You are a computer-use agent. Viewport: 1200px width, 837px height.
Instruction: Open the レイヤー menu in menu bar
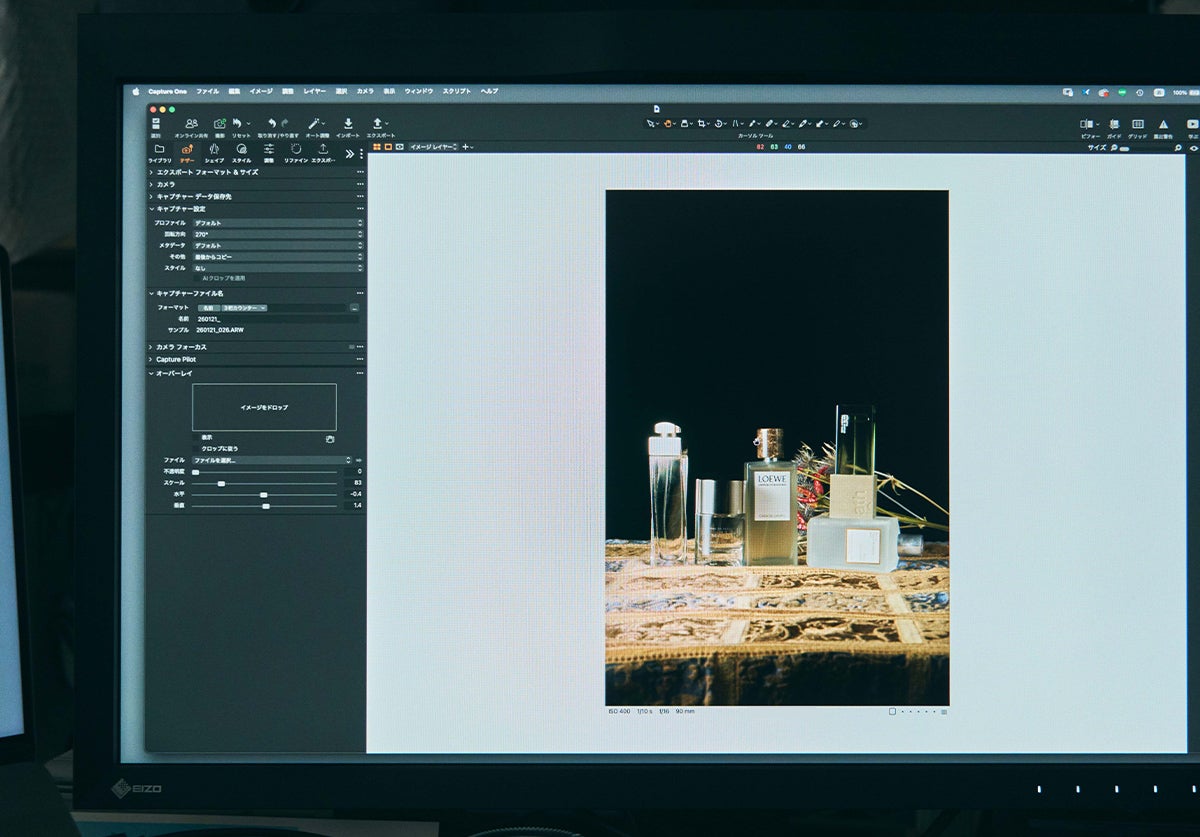tap(314, 91)
